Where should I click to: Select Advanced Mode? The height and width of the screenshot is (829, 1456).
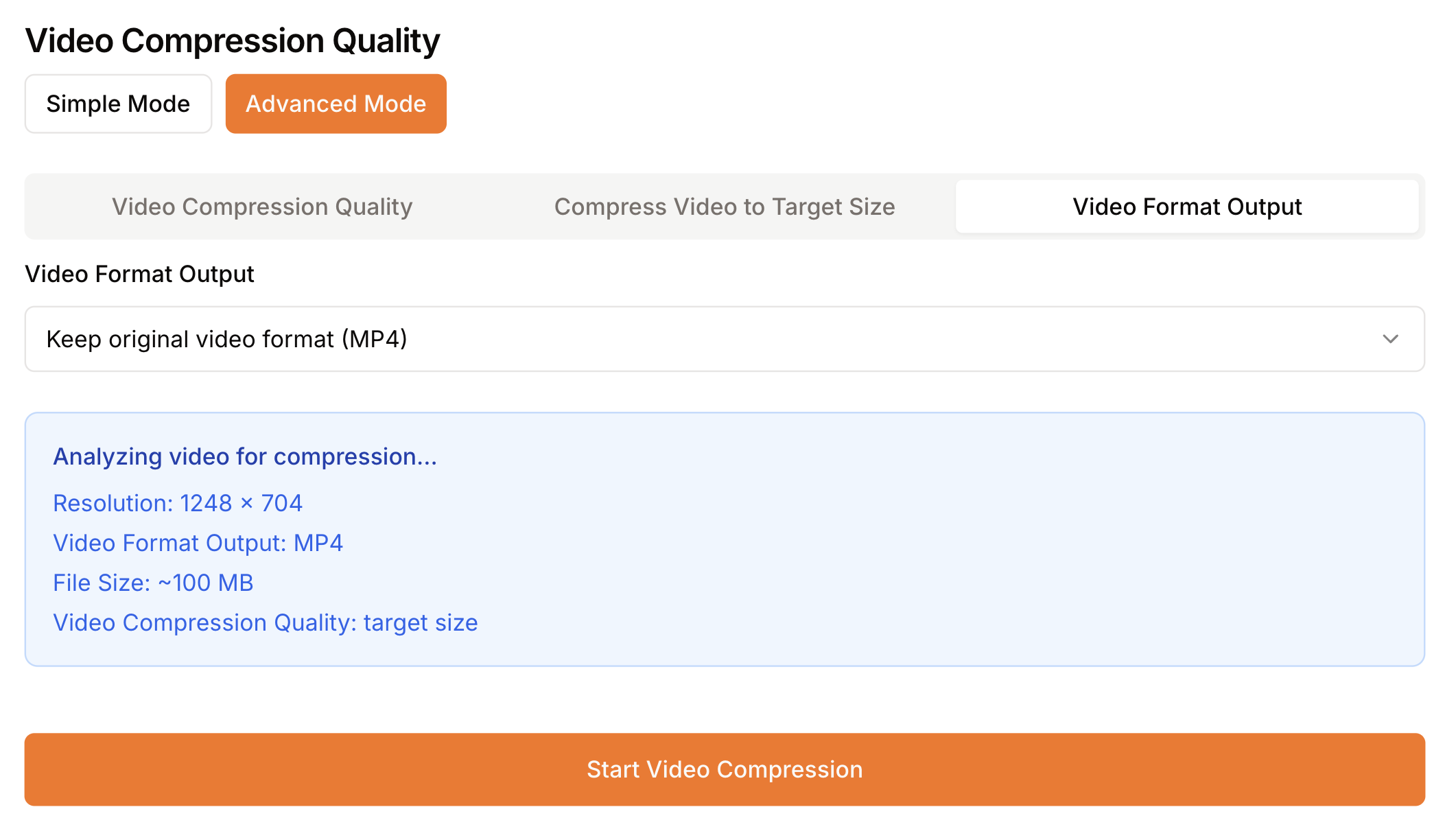pos(336,104)
